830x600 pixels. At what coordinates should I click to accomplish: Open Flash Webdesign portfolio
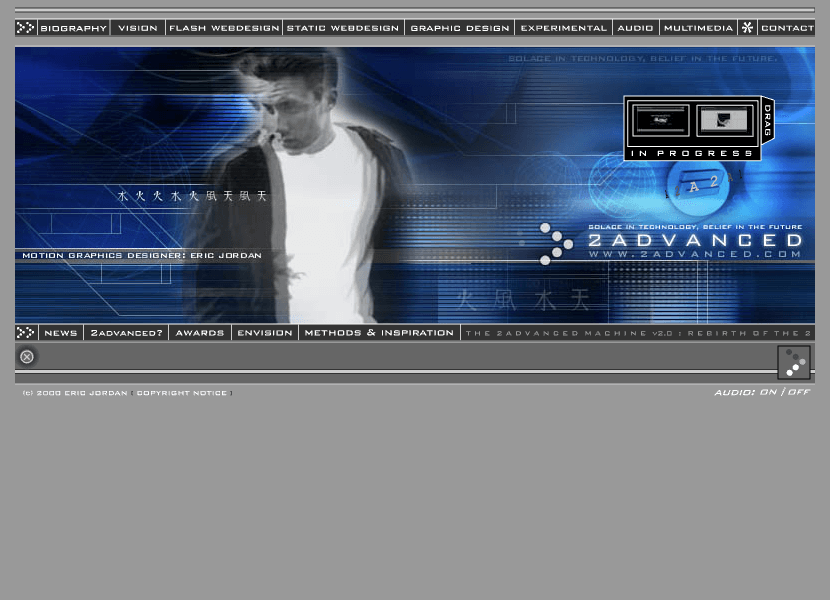(x=224, y=28)
